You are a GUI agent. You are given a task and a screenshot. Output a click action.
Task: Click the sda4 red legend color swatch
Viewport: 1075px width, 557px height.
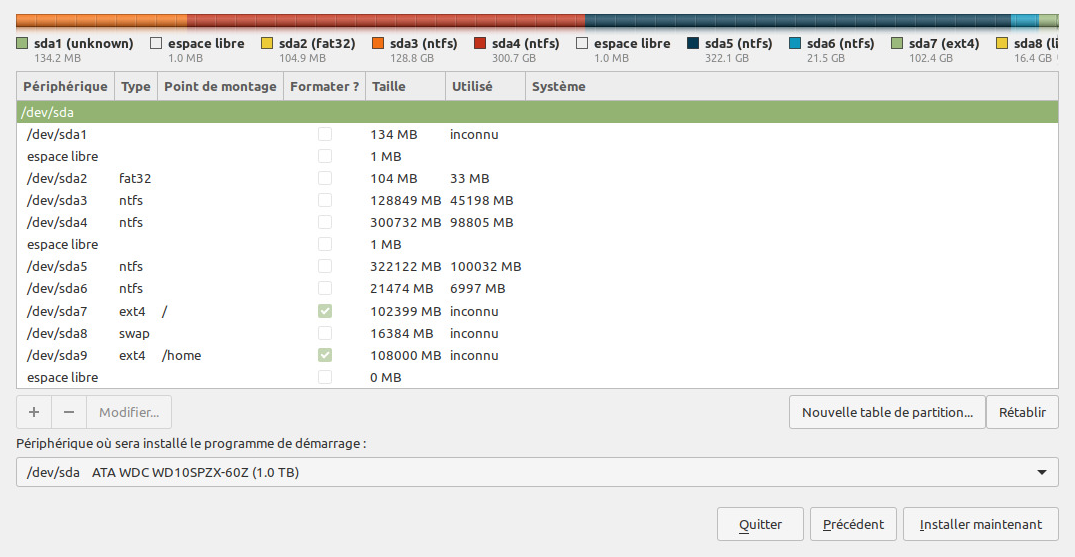[480, 44]
